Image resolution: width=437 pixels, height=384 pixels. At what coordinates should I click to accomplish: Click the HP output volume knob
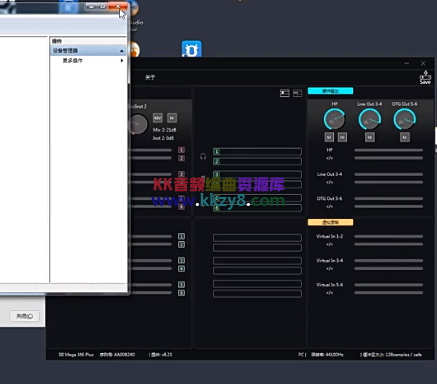334,119
